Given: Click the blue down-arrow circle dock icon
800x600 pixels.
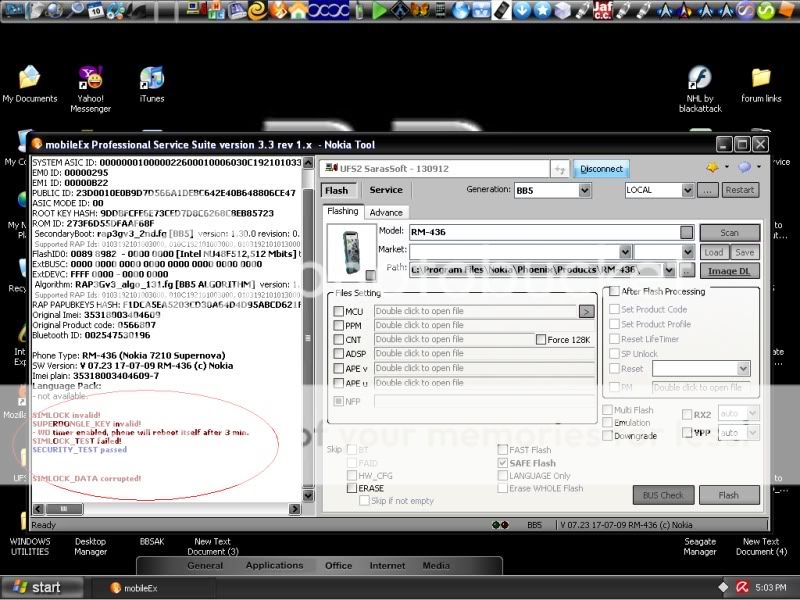Looking at the screenshot, I should pyautogui.click(x=522, y=10).
